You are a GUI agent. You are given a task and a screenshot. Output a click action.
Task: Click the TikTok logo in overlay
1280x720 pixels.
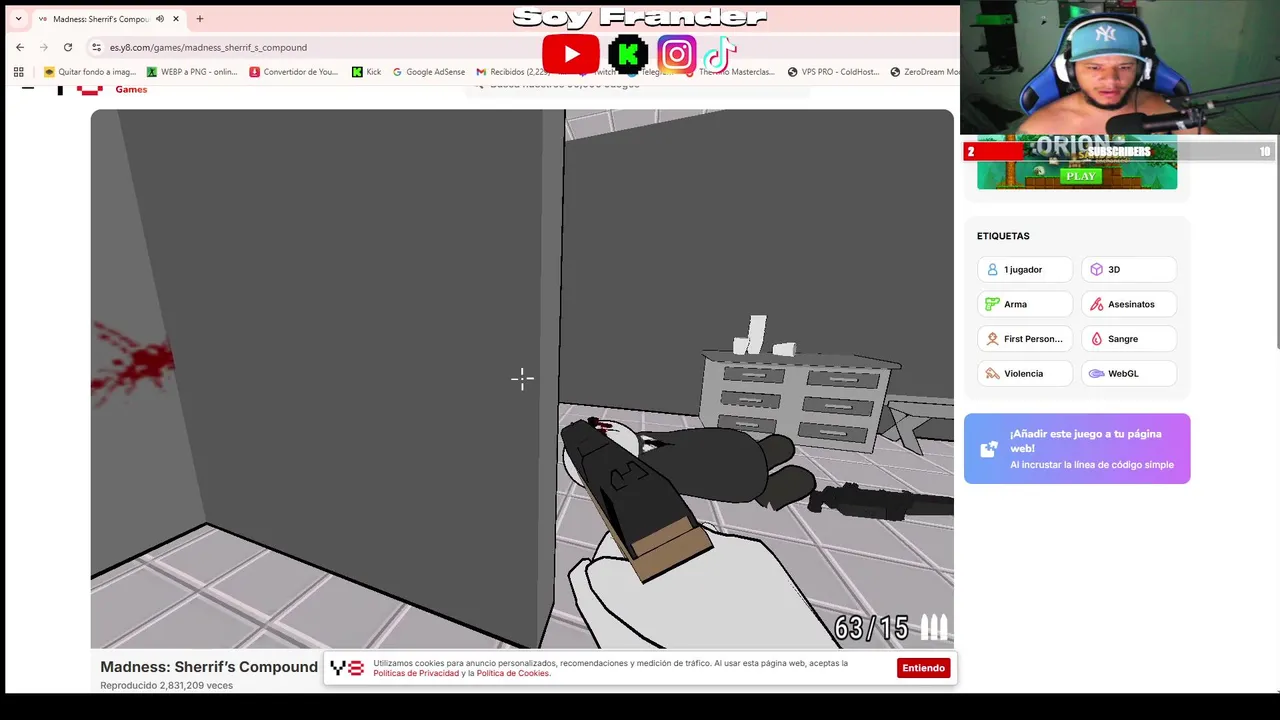(719, 54)
